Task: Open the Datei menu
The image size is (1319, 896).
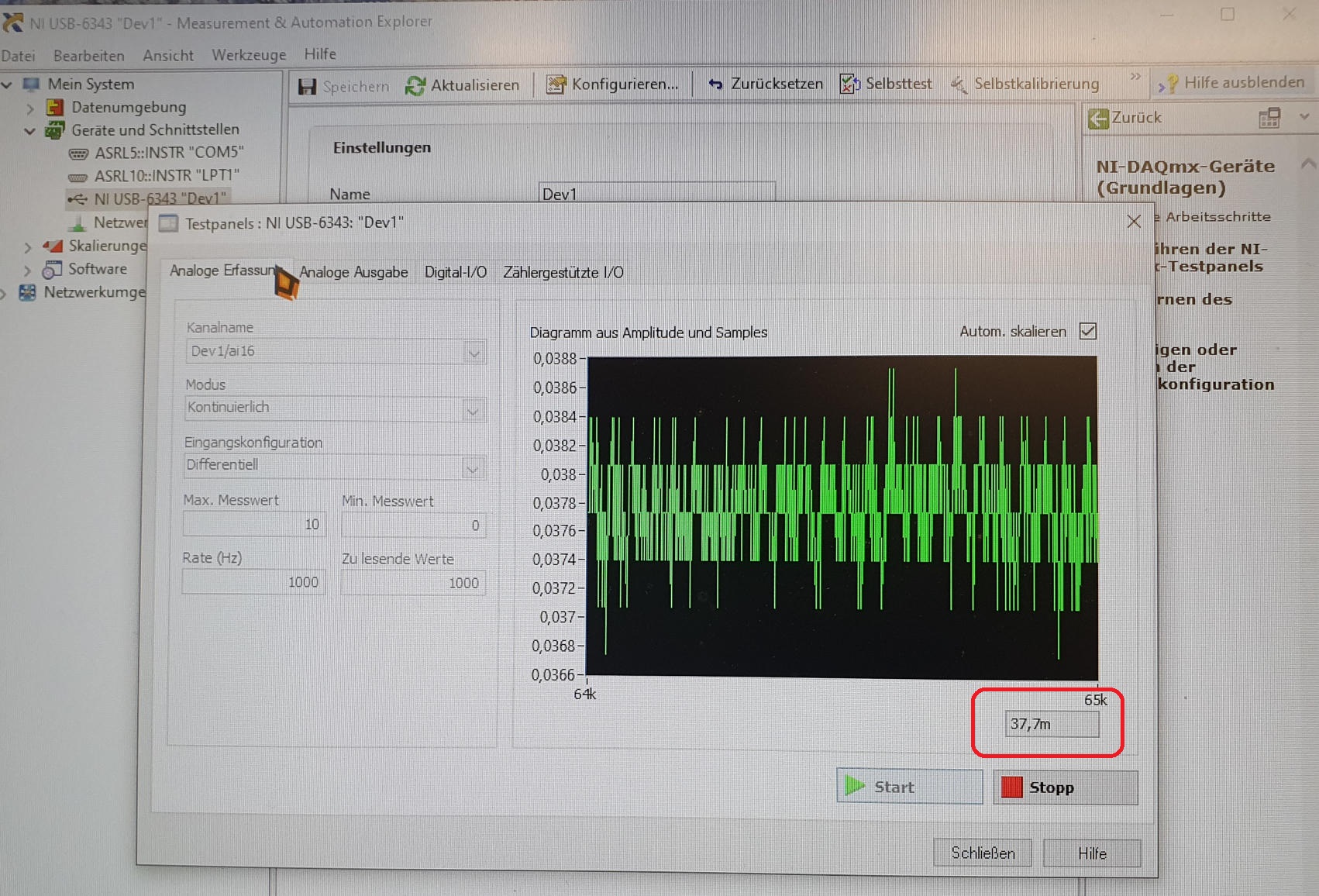Action: 18,56
